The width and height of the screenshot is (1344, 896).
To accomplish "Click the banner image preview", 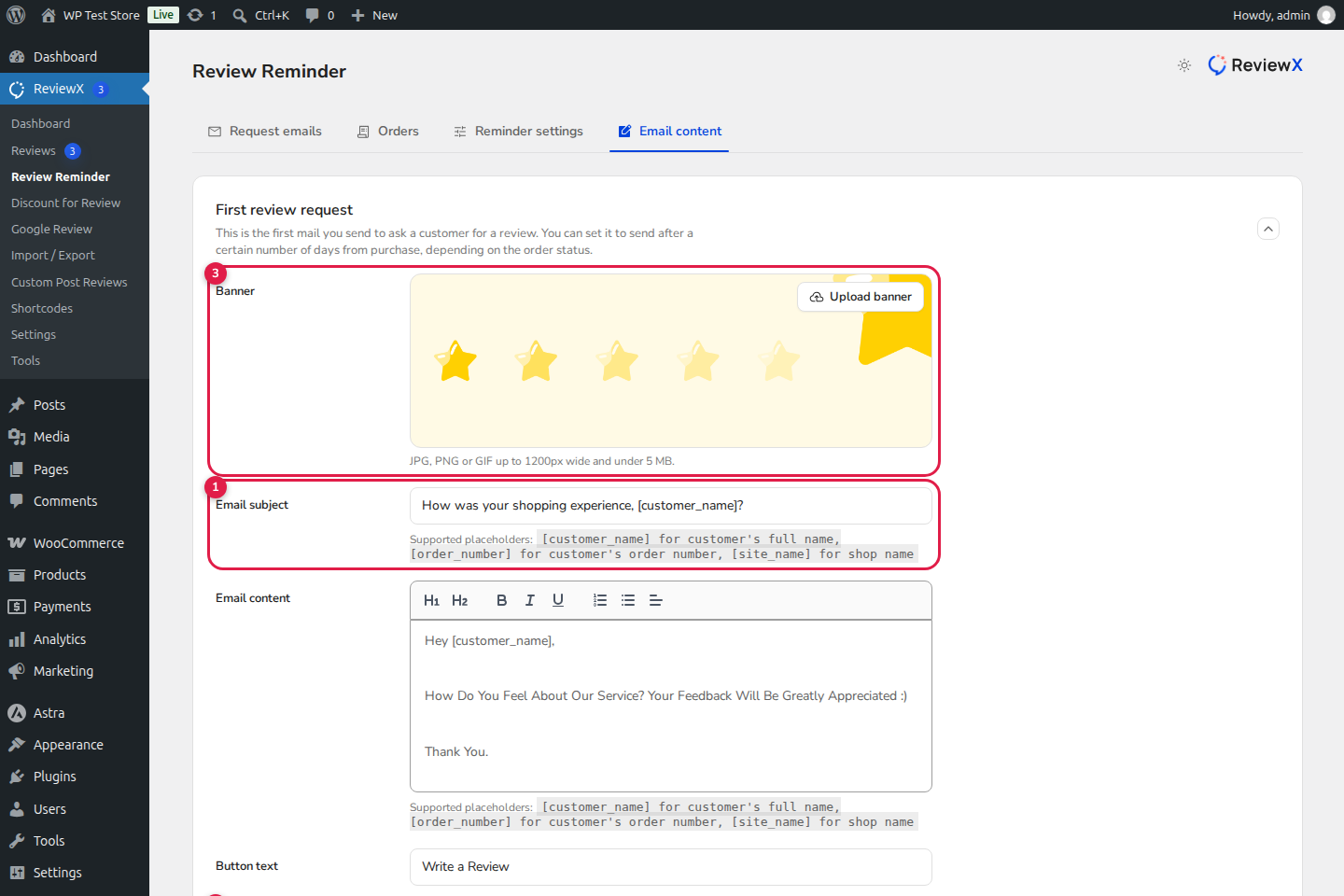I will coord(671,361).
